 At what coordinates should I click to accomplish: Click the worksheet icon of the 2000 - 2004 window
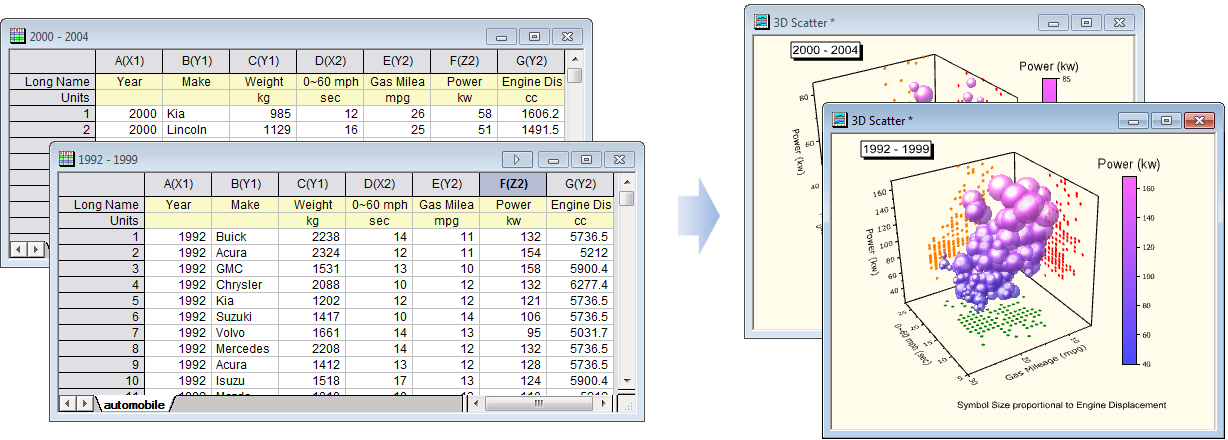(x=18, y=36)
